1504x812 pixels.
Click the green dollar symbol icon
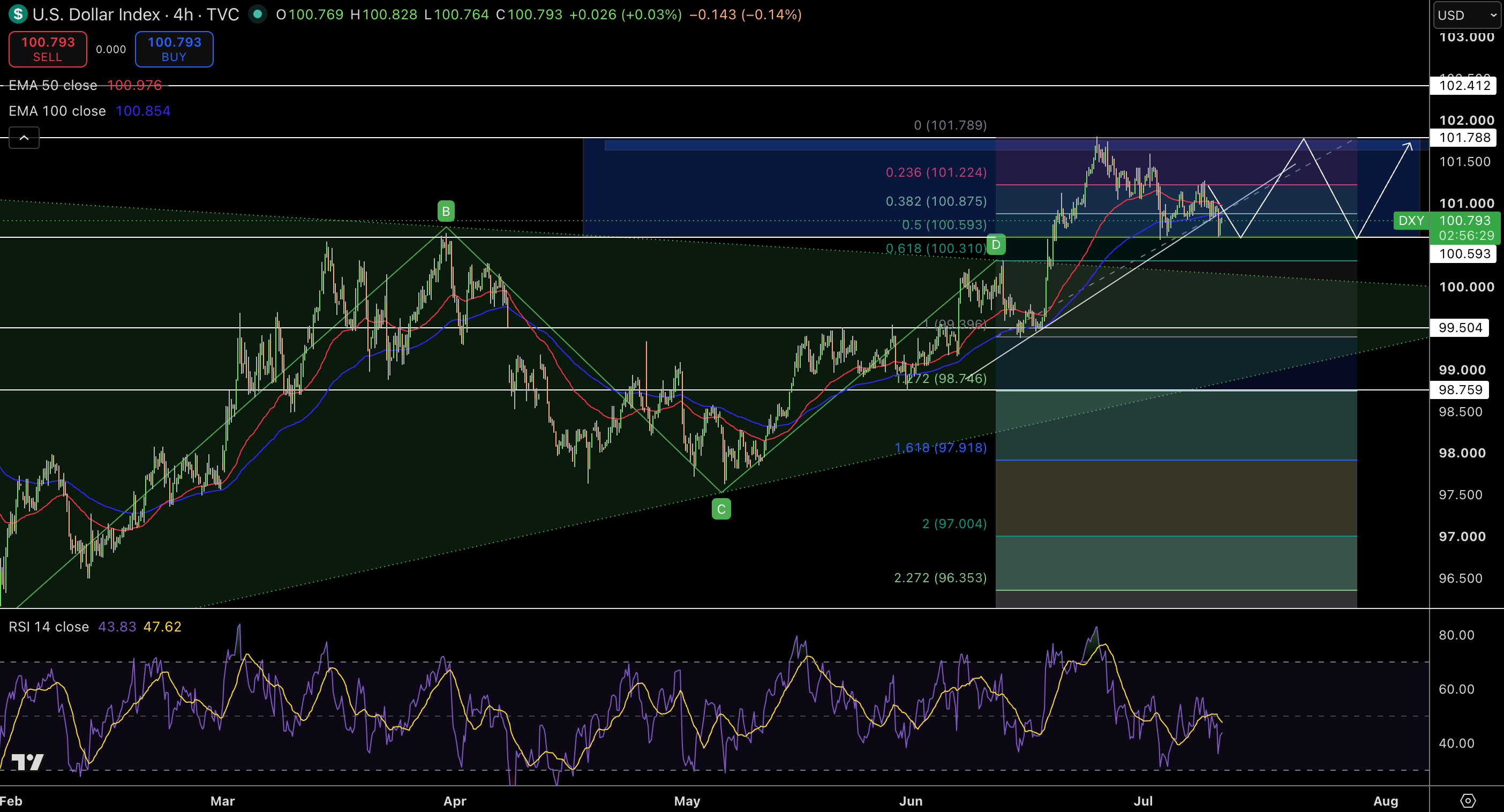click(18, 14)
